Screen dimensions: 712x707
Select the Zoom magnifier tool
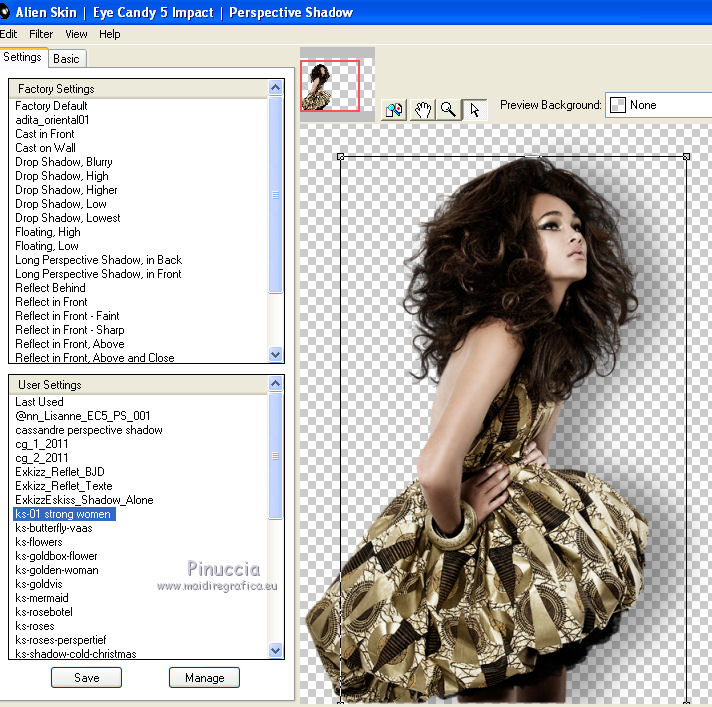tap(448, 110)
